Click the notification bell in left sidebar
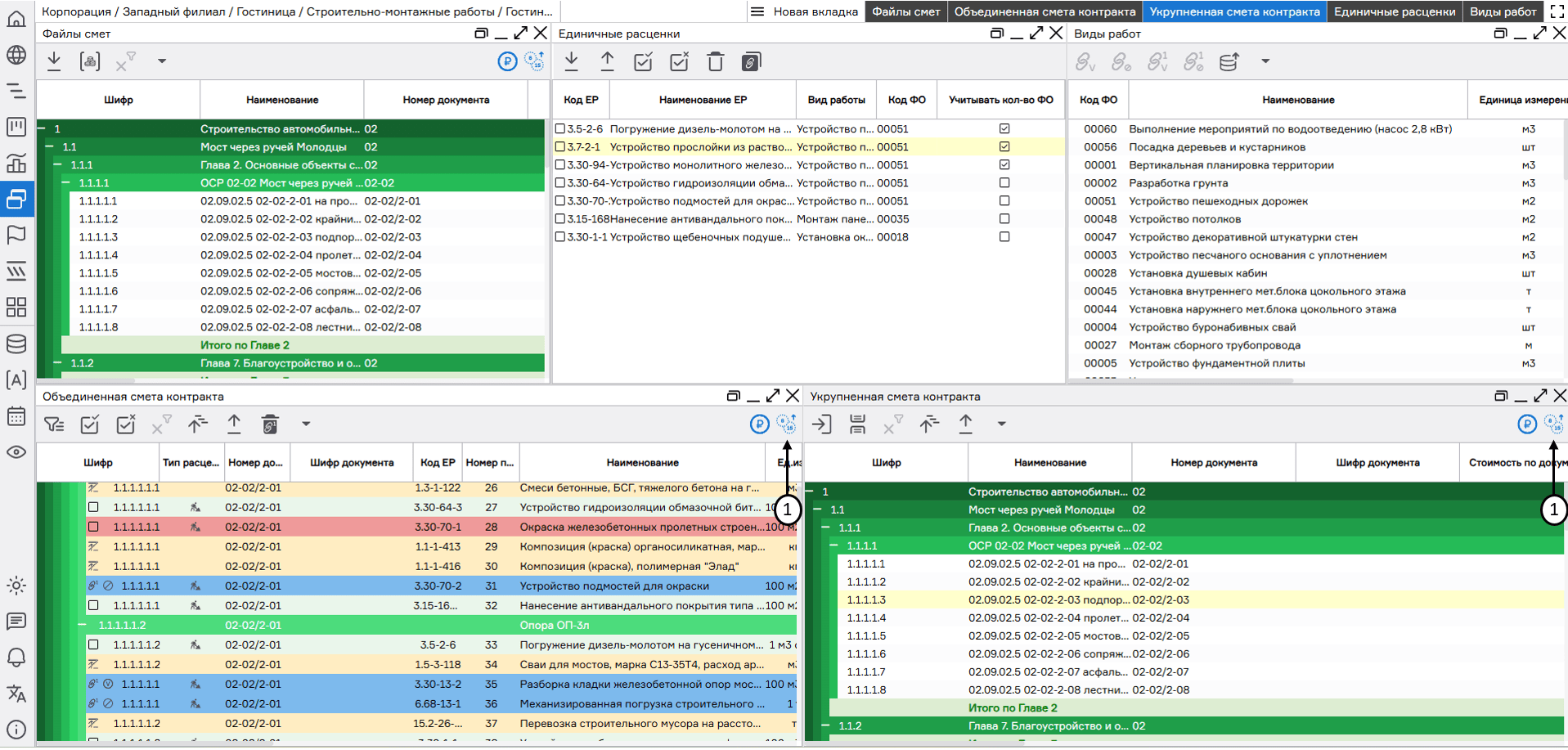 pyautogui.click(x=16, y=658)
